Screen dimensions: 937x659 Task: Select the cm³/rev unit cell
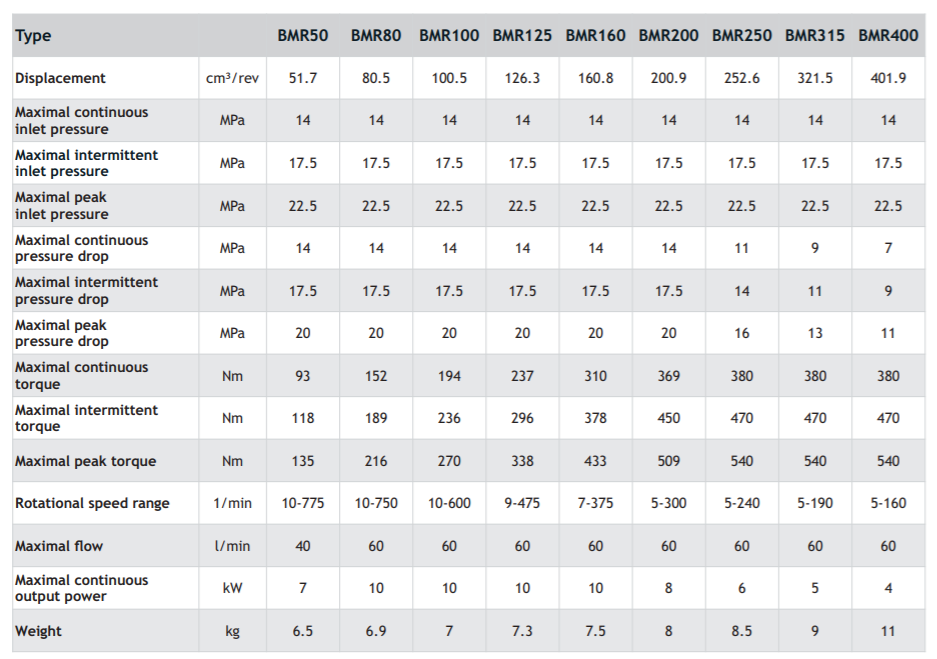(x=232, y=78)
